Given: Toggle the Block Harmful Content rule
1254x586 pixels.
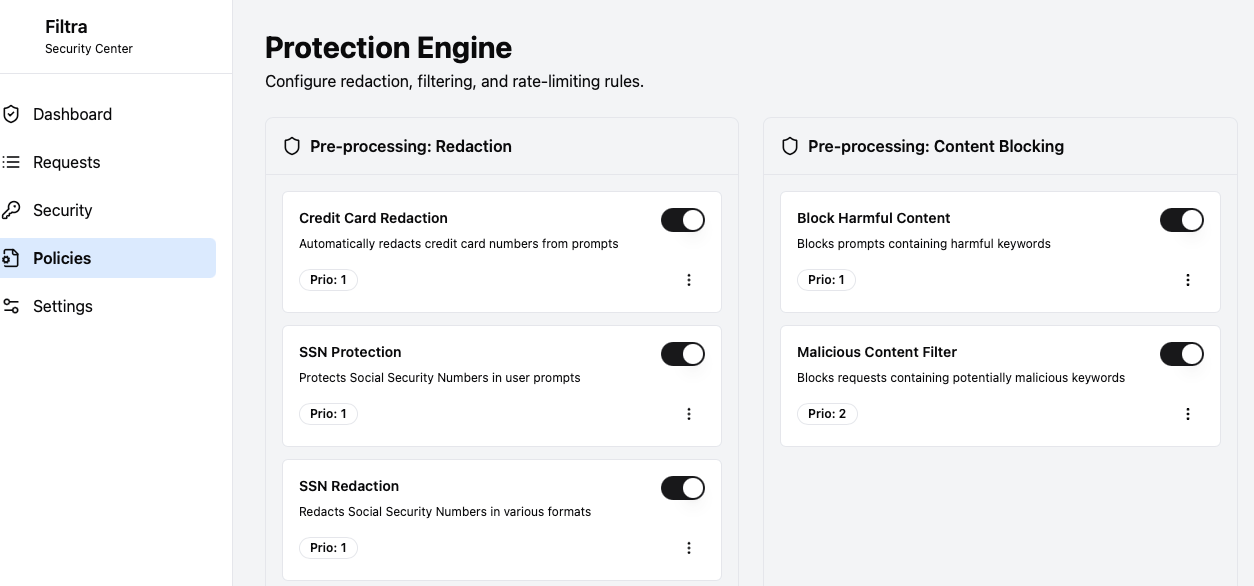Looking at the screenshot, I should [1182, 220].
